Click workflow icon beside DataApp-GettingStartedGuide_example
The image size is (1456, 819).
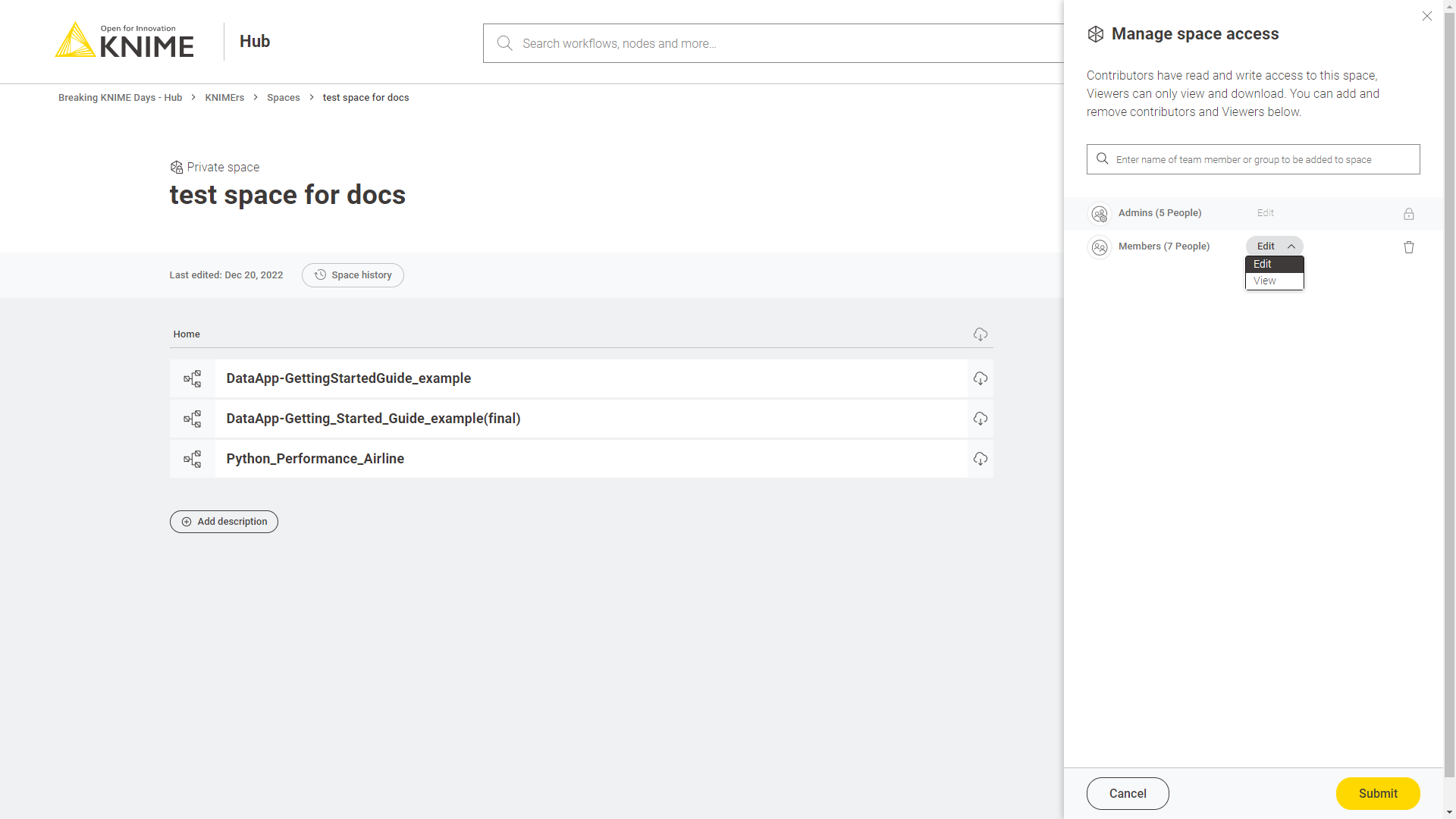[x=193, y=378]
